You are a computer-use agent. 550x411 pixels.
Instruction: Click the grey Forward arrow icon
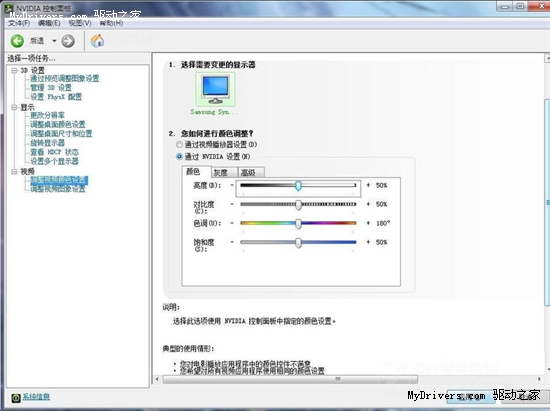click(x=68, y=41)
